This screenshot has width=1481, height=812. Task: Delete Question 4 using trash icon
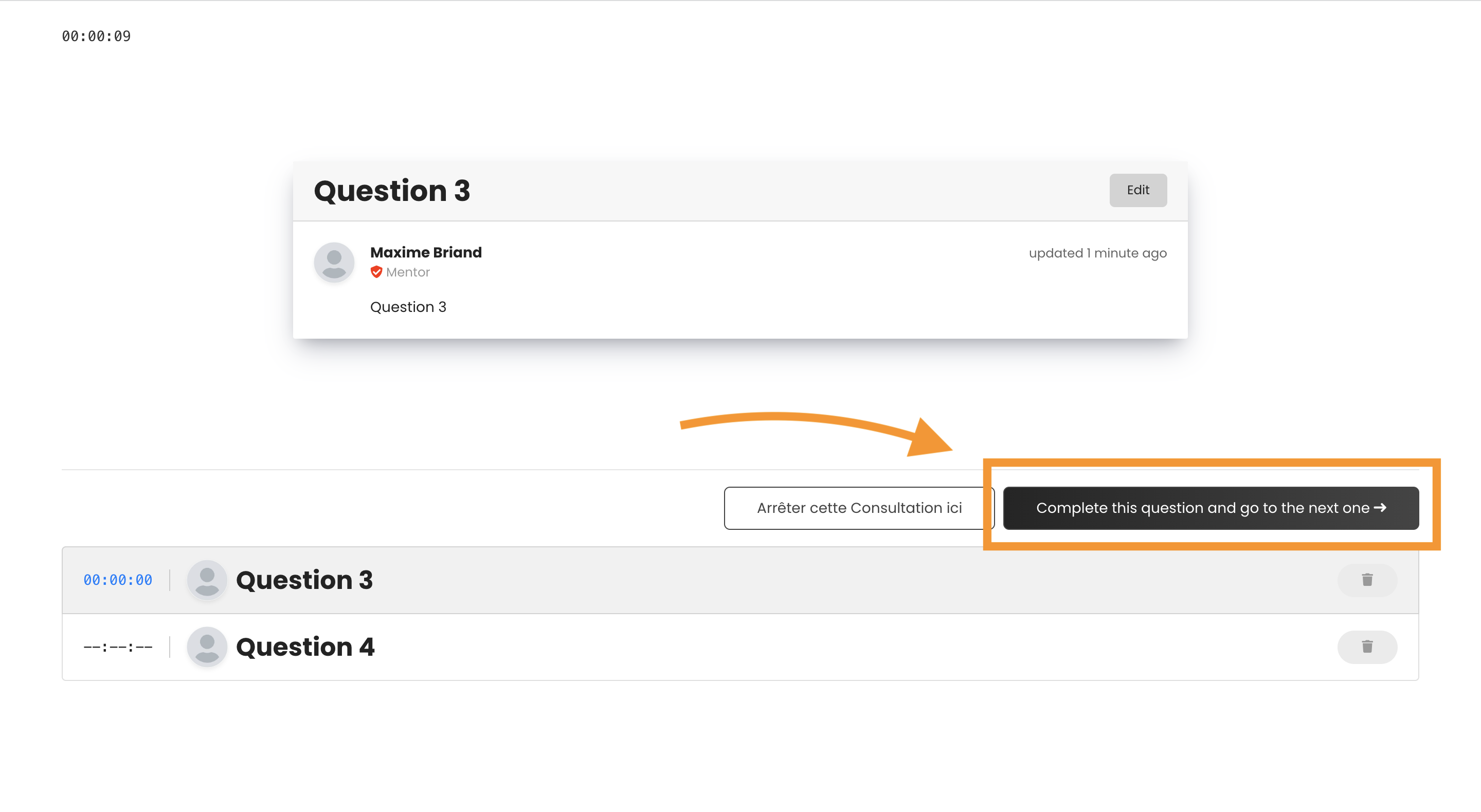[x=1367, y=647]
